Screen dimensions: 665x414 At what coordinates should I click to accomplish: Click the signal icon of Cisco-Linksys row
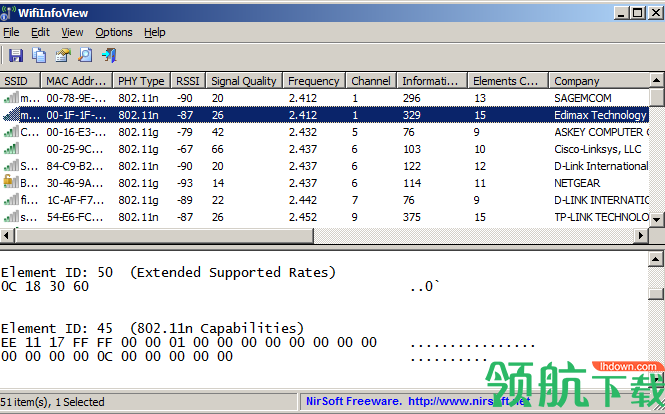[x=11, y=149]
